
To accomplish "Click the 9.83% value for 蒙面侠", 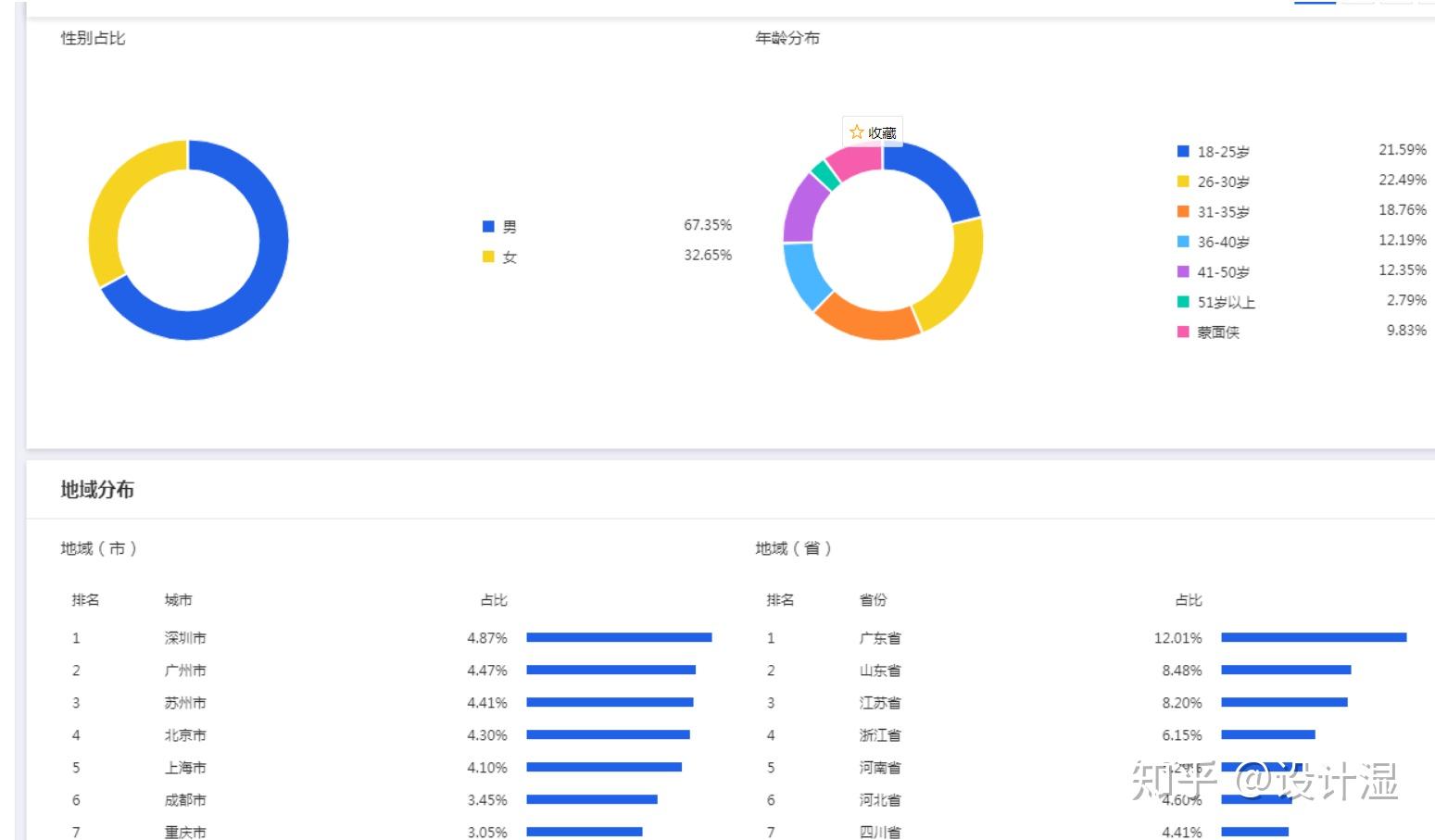I will coord(1406,330).
